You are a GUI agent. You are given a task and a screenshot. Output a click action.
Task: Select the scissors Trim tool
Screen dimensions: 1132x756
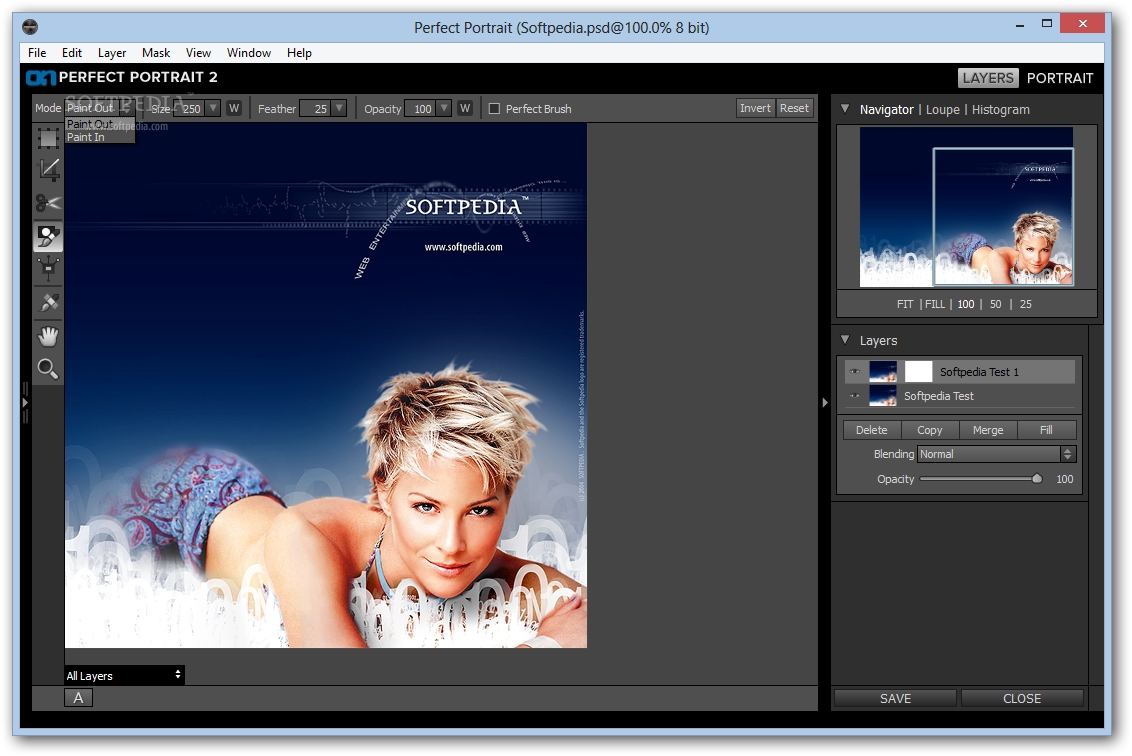(x=48, y=204)
